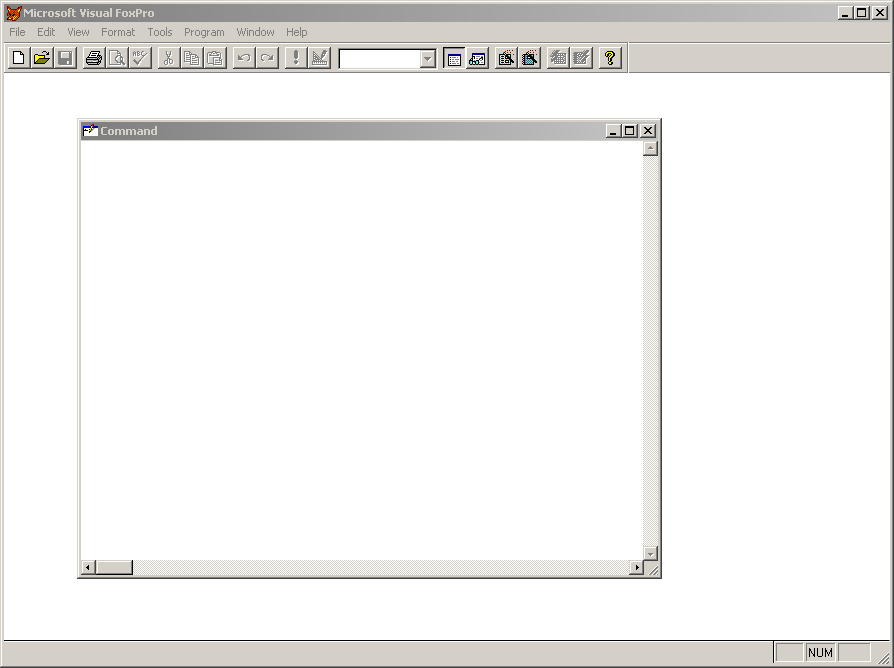Click the Paste clipboard icon
The height and width of the screenshot is (668, 894).
(216, 58)
